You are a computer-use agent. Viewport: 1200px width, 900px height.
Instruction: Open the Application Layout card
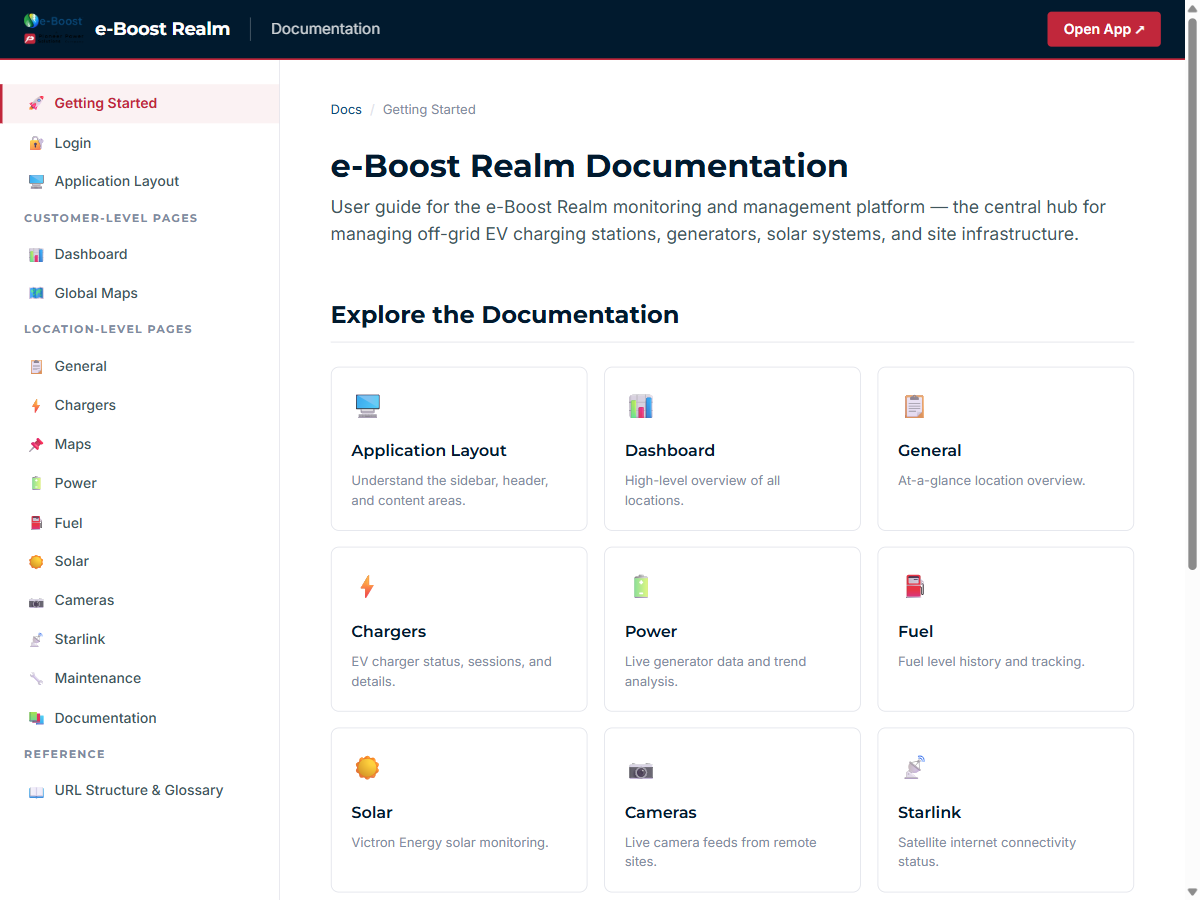[458, 448]
